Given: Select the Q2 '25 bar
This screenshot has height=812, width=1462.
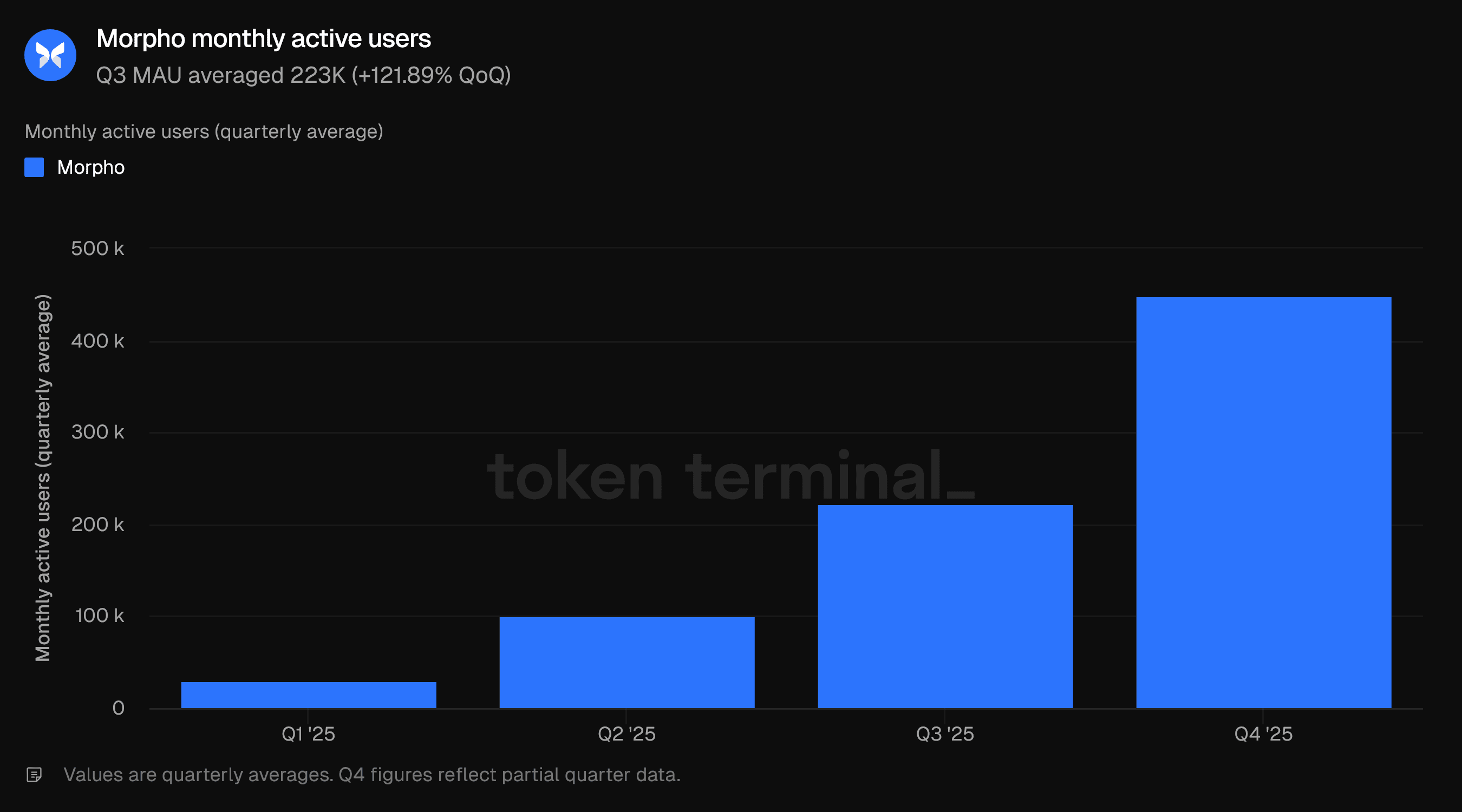Looking at the screenshot, I should [x=626, y=662].
